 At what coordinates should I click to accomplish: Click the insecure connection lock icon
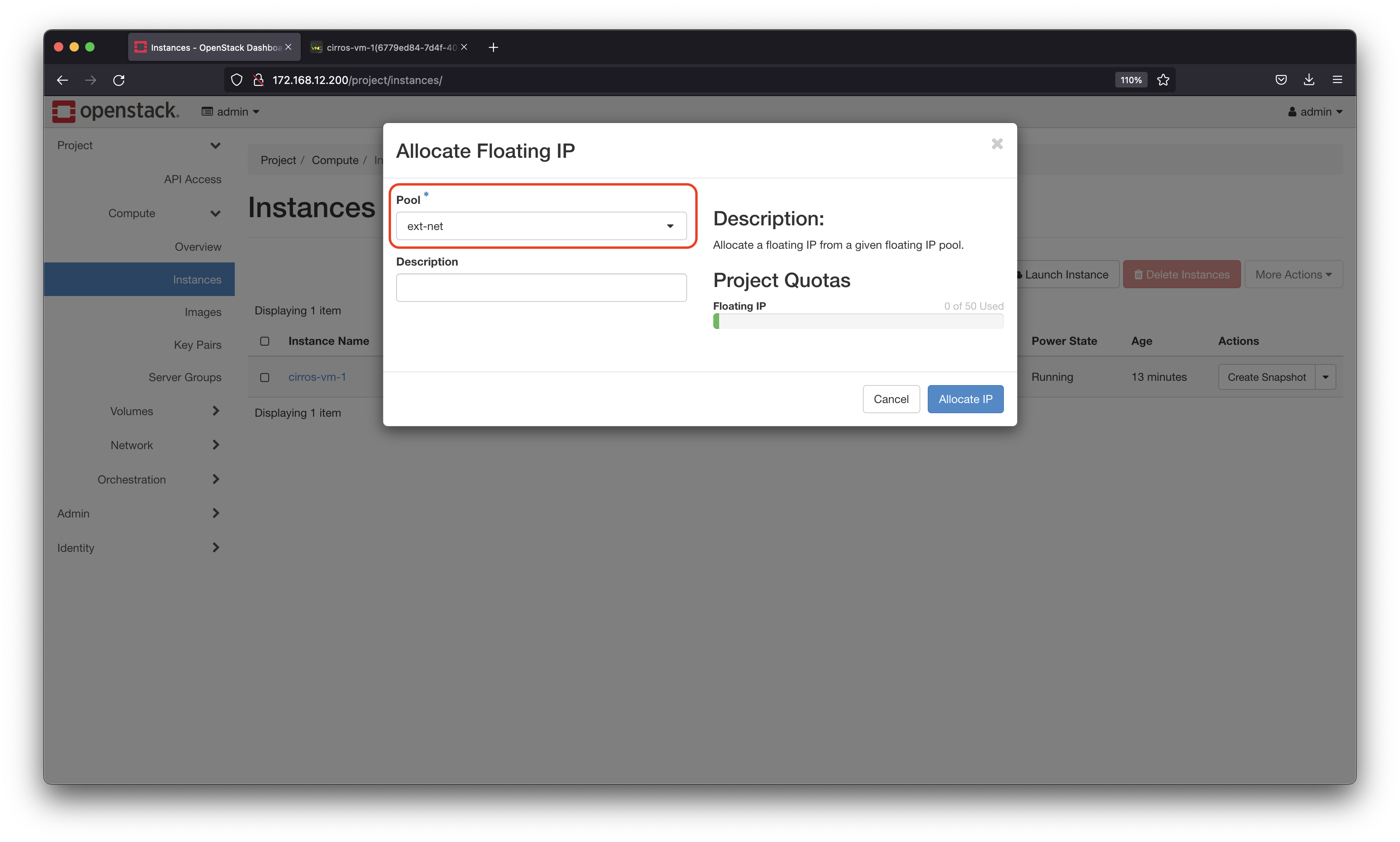tap(259, 80)
